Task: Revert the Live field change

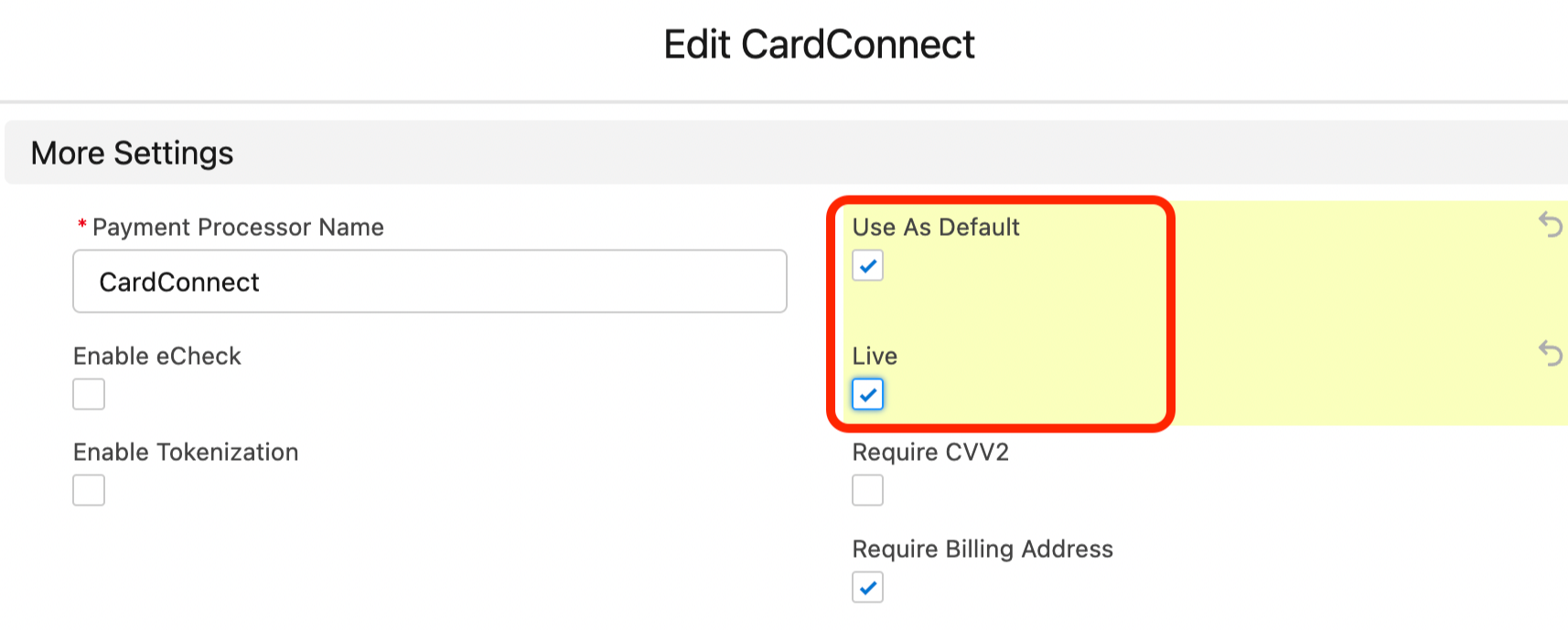Action: click(x=1550, y=353)
